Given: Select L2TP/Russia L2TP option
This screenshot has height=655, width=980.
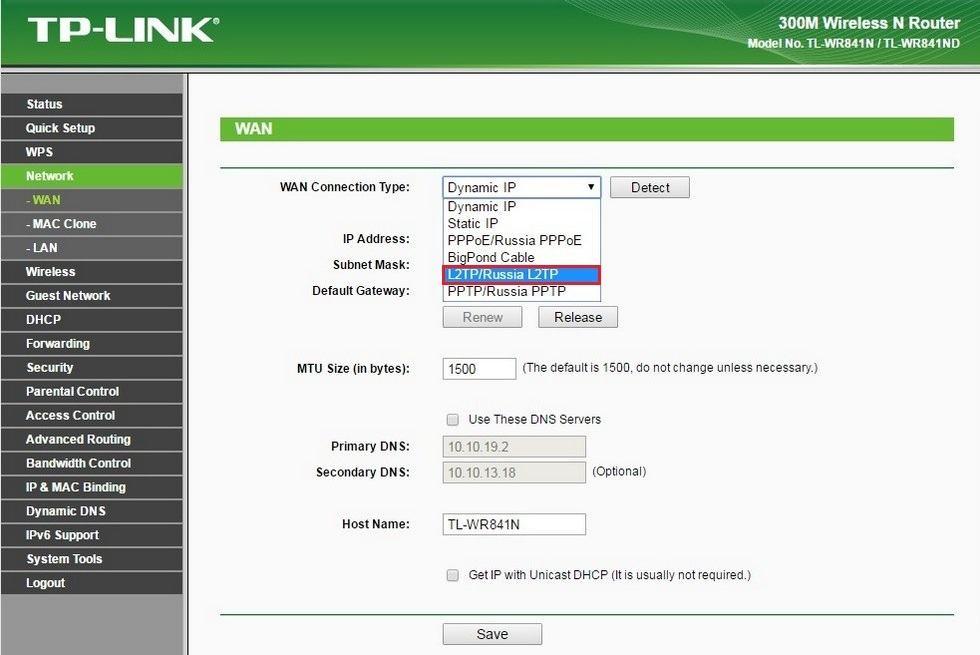Looking at the screenshot, I should pyautogui.click(x=521, y=274).
